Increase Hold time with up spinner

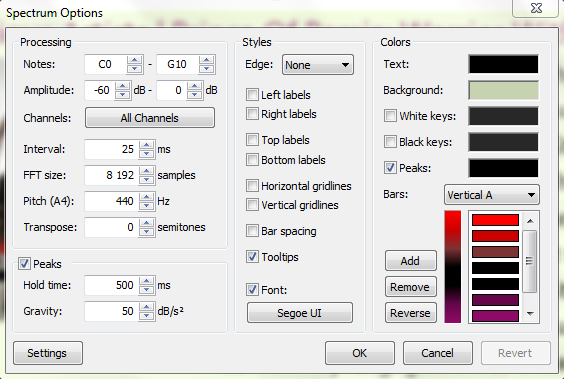146,281
